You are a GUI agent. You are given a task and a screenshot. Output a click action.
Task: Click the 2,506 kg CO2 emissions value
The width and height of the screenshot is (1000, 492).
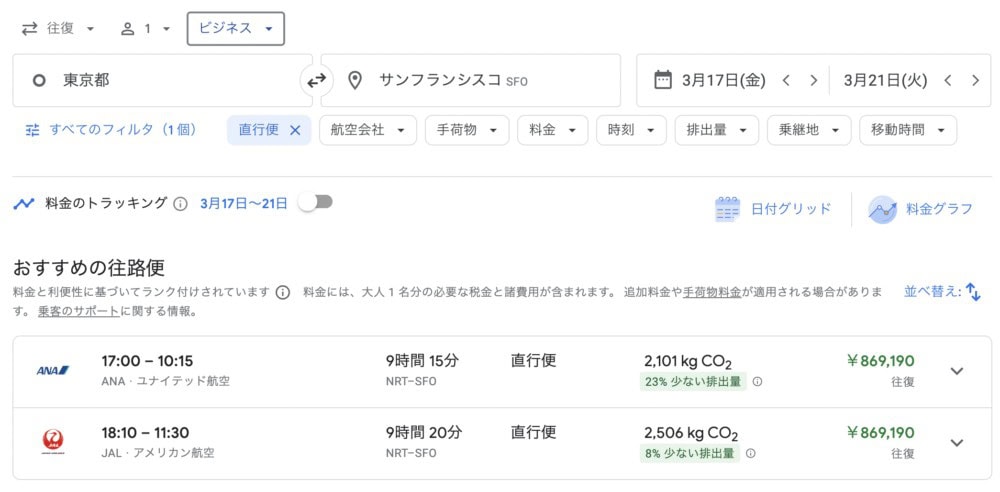[691, 433]
